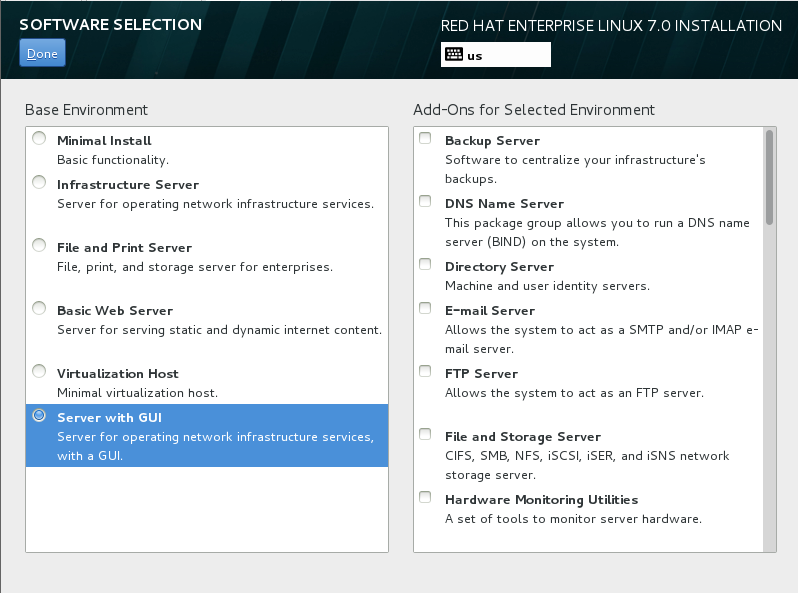Click the 'Basic Web Server' label
Viewport: 798px width, 593px height.
point(115,310)
